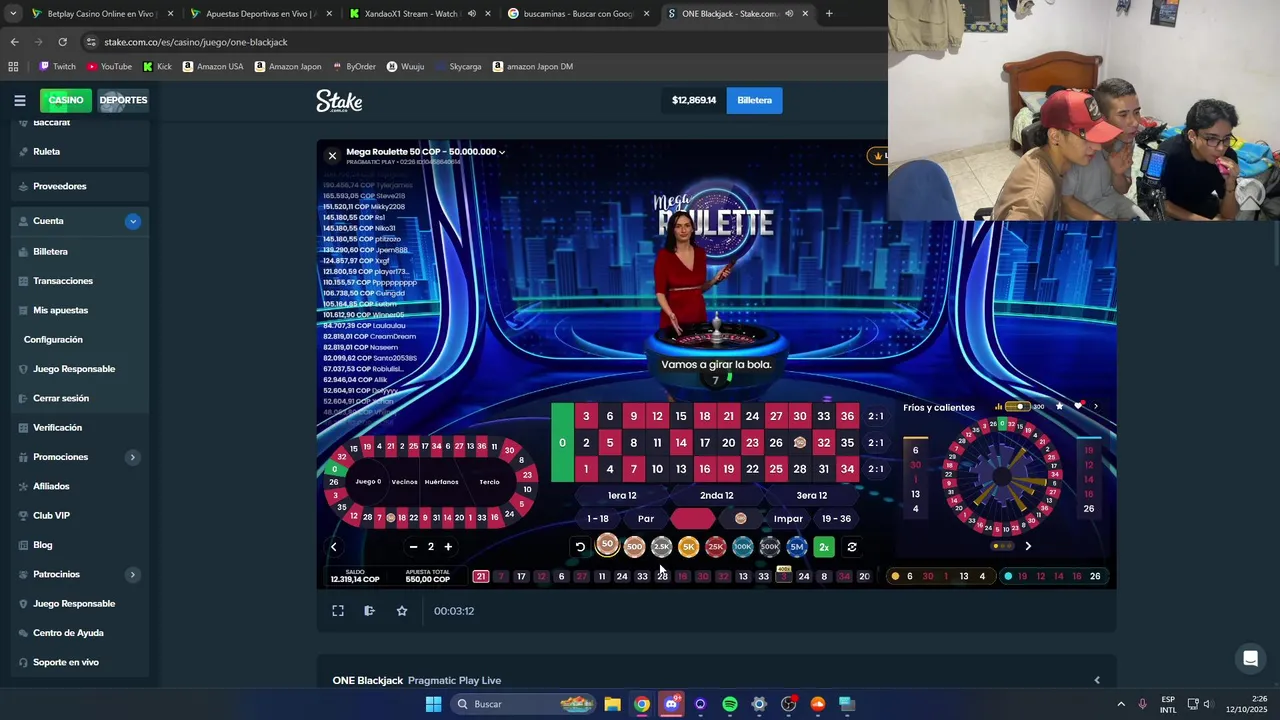Close the Mega Roulette game with X
Screen dimensions: 1280x720
pos(332,155)
